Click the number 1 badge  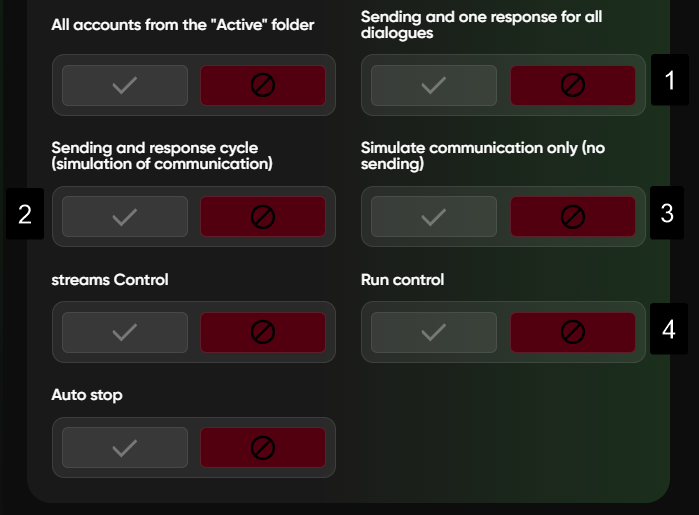669,81
